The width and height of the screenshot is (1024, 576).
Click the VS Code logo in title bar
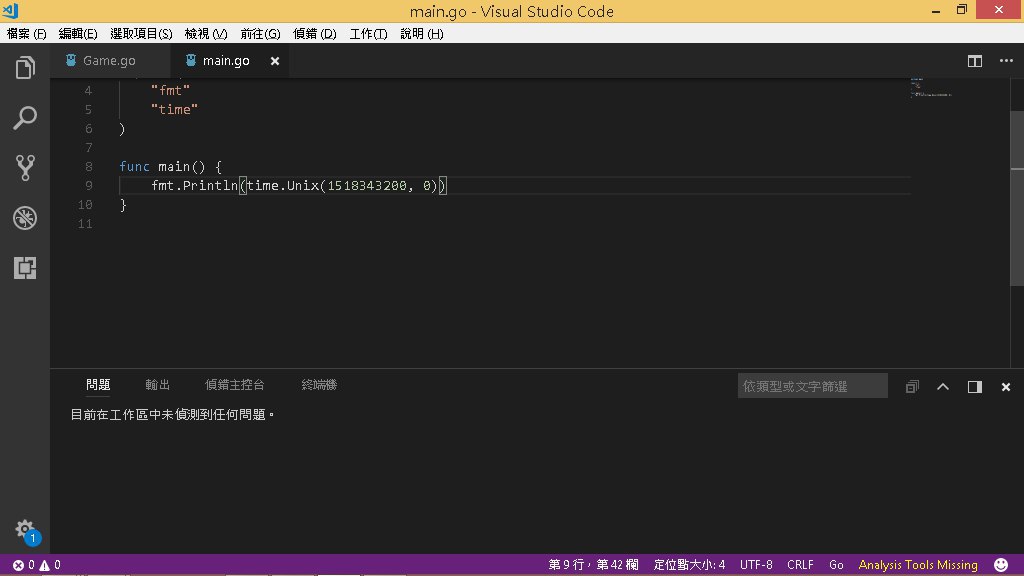pos(10,10)
